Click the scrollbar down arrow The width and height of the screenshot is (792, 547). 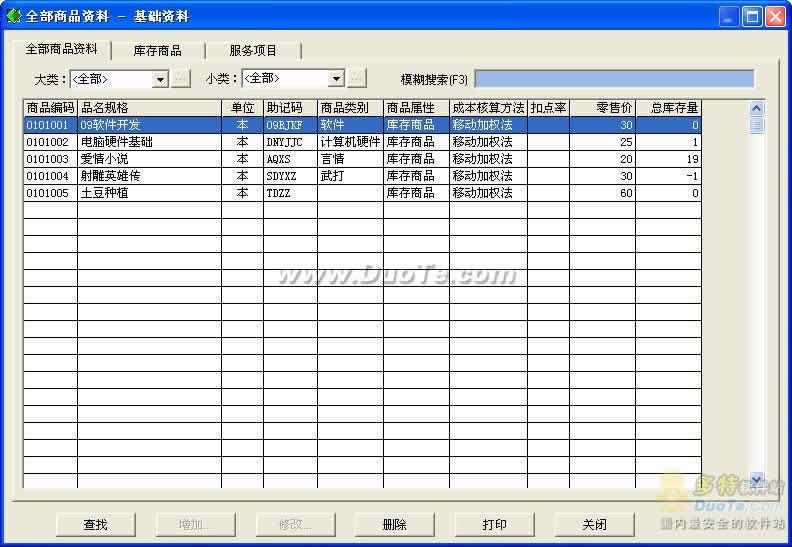point(756,479)
